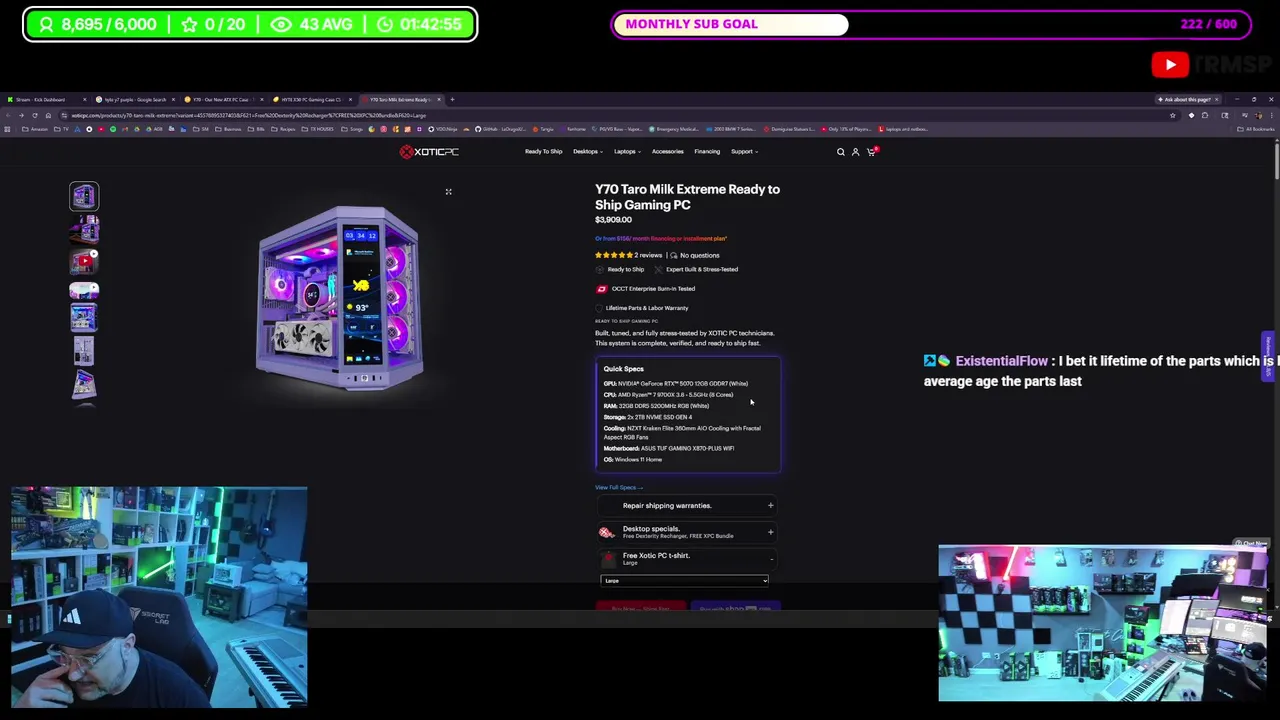Expand the Desktop specials section
Viewport: 1280px width, 720px height.
tap(687, 532)
